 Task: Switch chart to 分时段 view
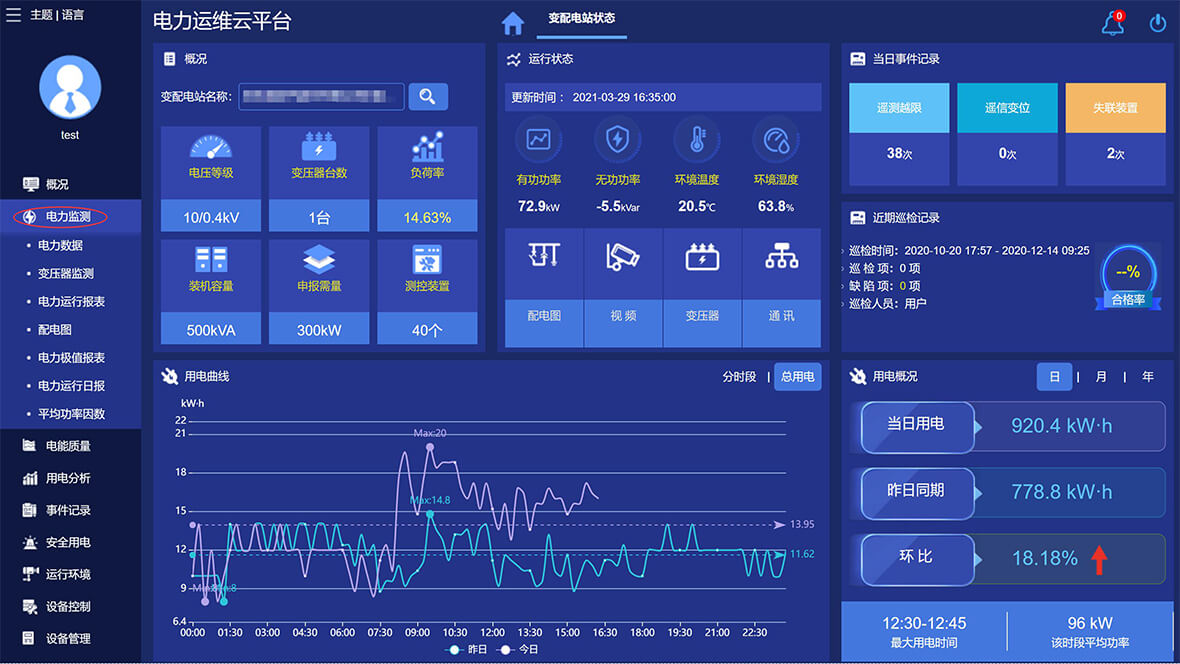point(739,377)
